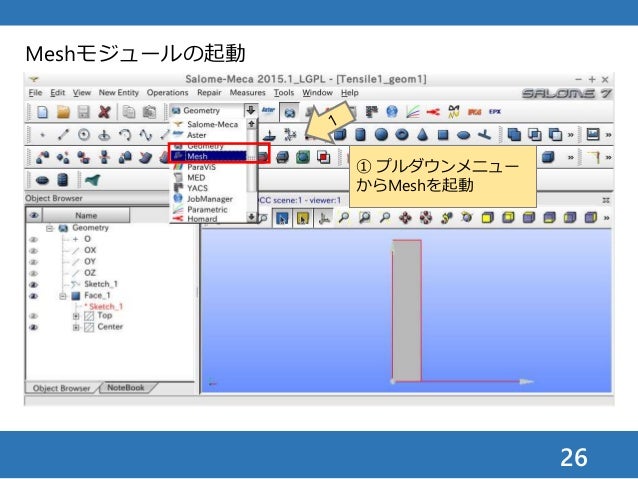
Task: Create a Torus primitive
Action: click(x=402, y=134)
